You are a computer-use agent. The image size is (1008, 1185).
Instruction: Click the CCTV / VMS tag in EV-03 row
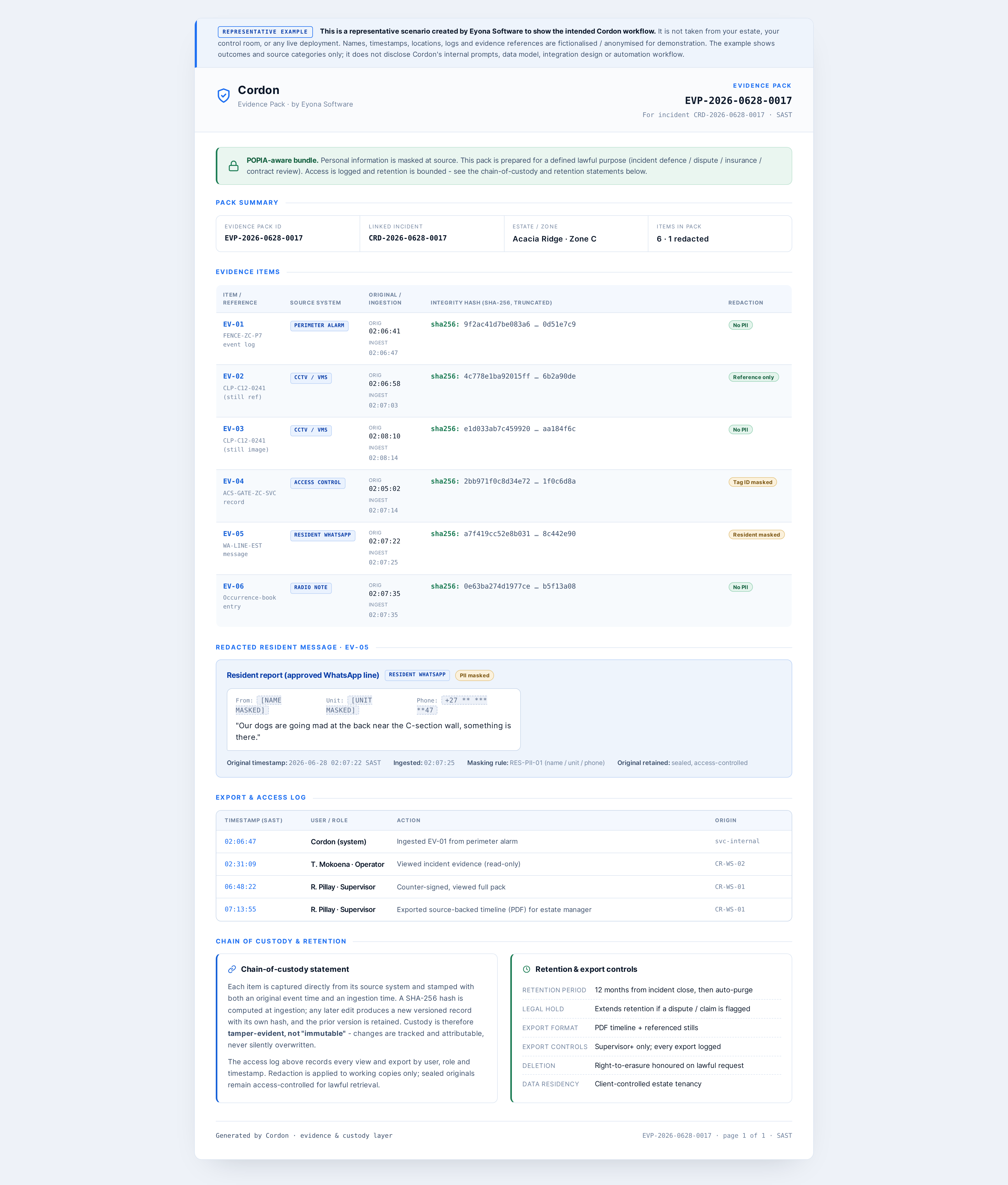(x=311, y=430)
